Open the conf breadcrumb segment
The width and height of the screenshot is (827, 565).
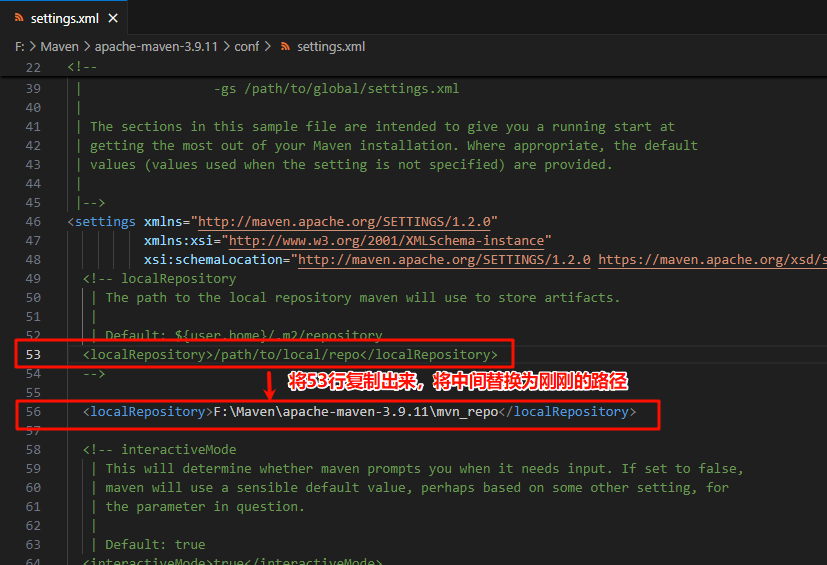[x=247, y=47]
